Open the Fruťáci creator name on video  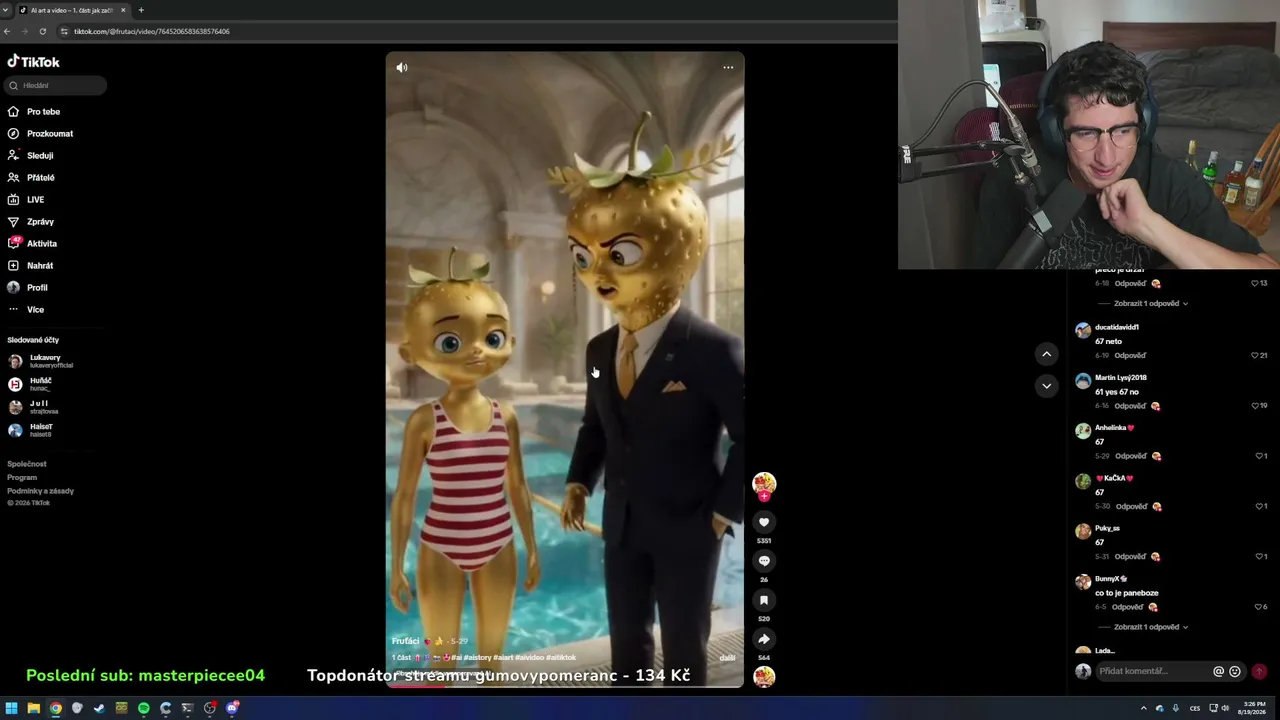coord(406,641)
